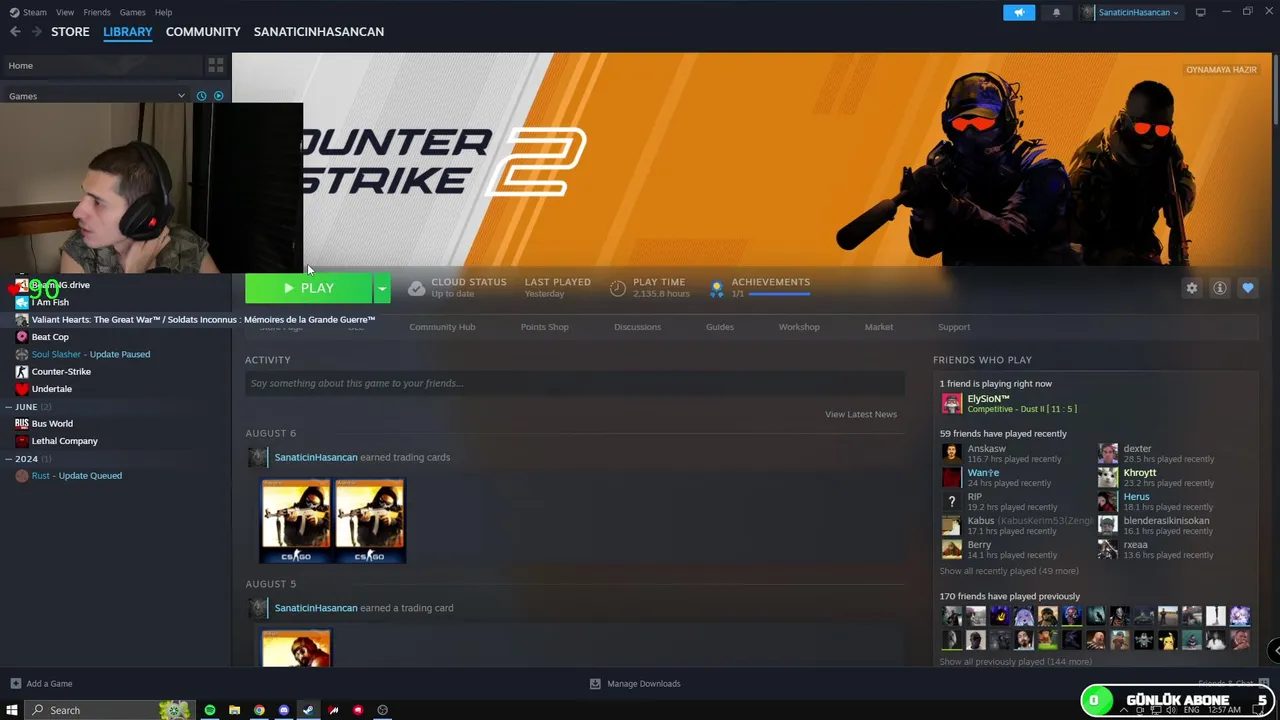The height and width of the screenshot is (720, 1280).
Task: Click the Play Time clock icon
Action: pyautogui.click(x=618, y=288)
